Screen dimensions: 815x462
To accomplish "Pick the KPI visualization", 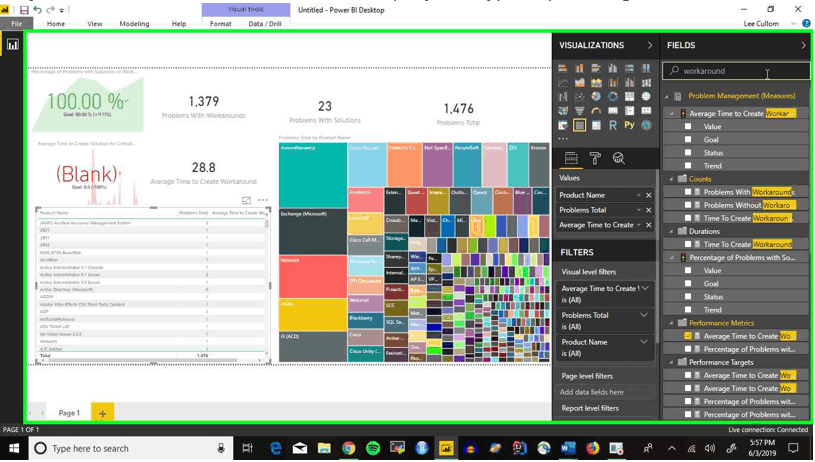I will point(646,110).
